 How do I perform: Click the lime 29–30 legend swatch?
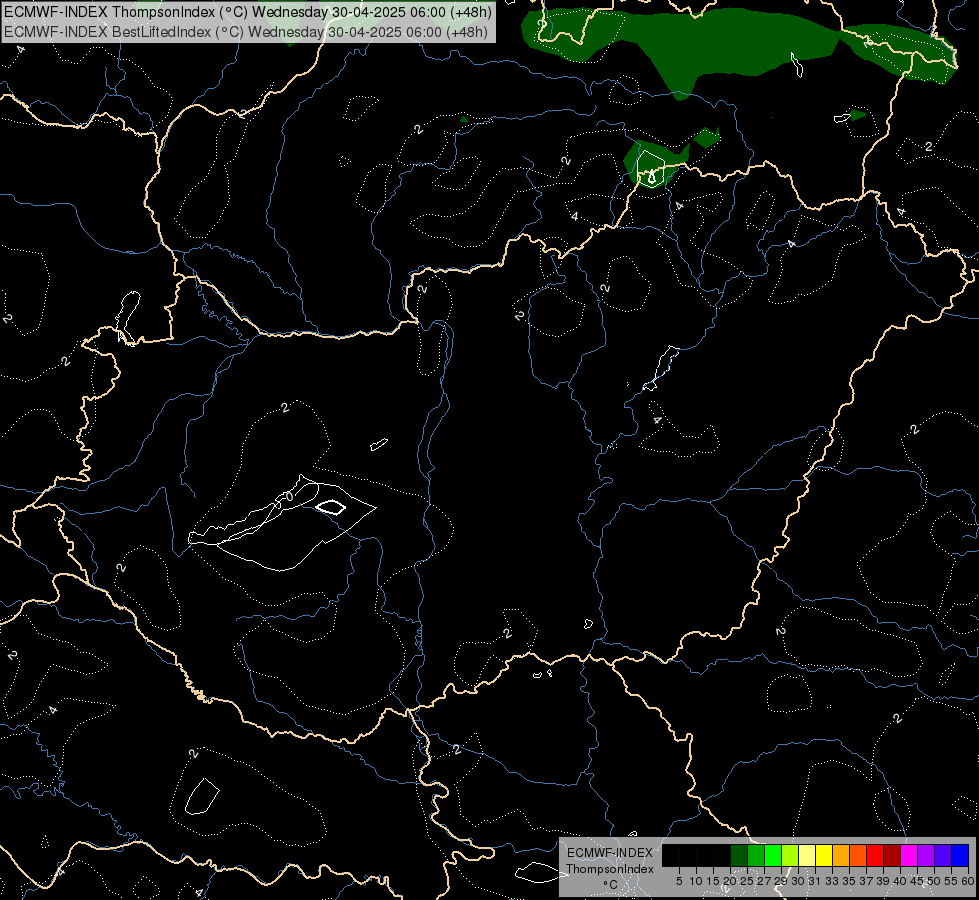pos(790,856)
